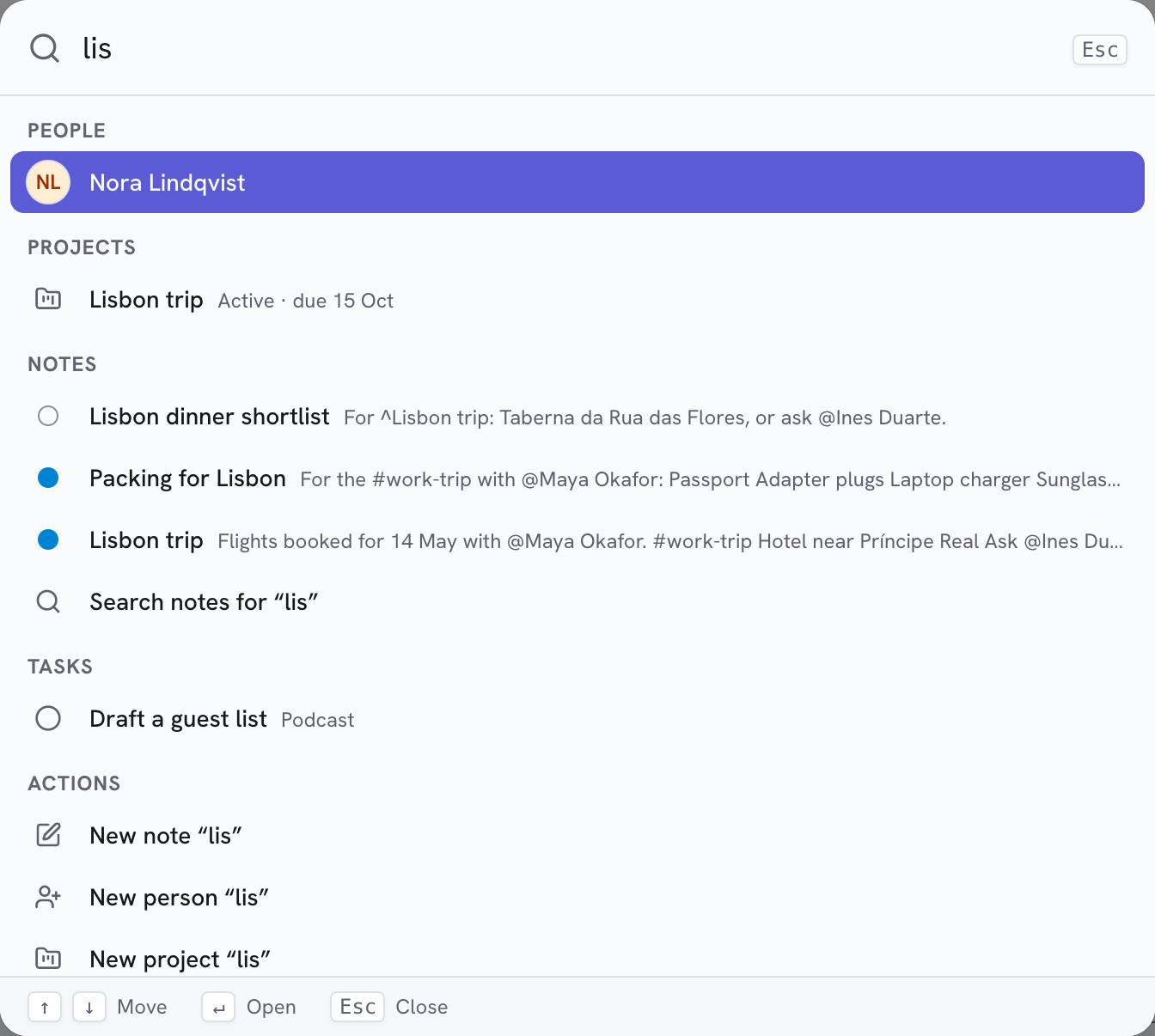1155x1036 pixels.
Task: Click the Lisbon dinner shortlist preview text
Action: [645, 417]
